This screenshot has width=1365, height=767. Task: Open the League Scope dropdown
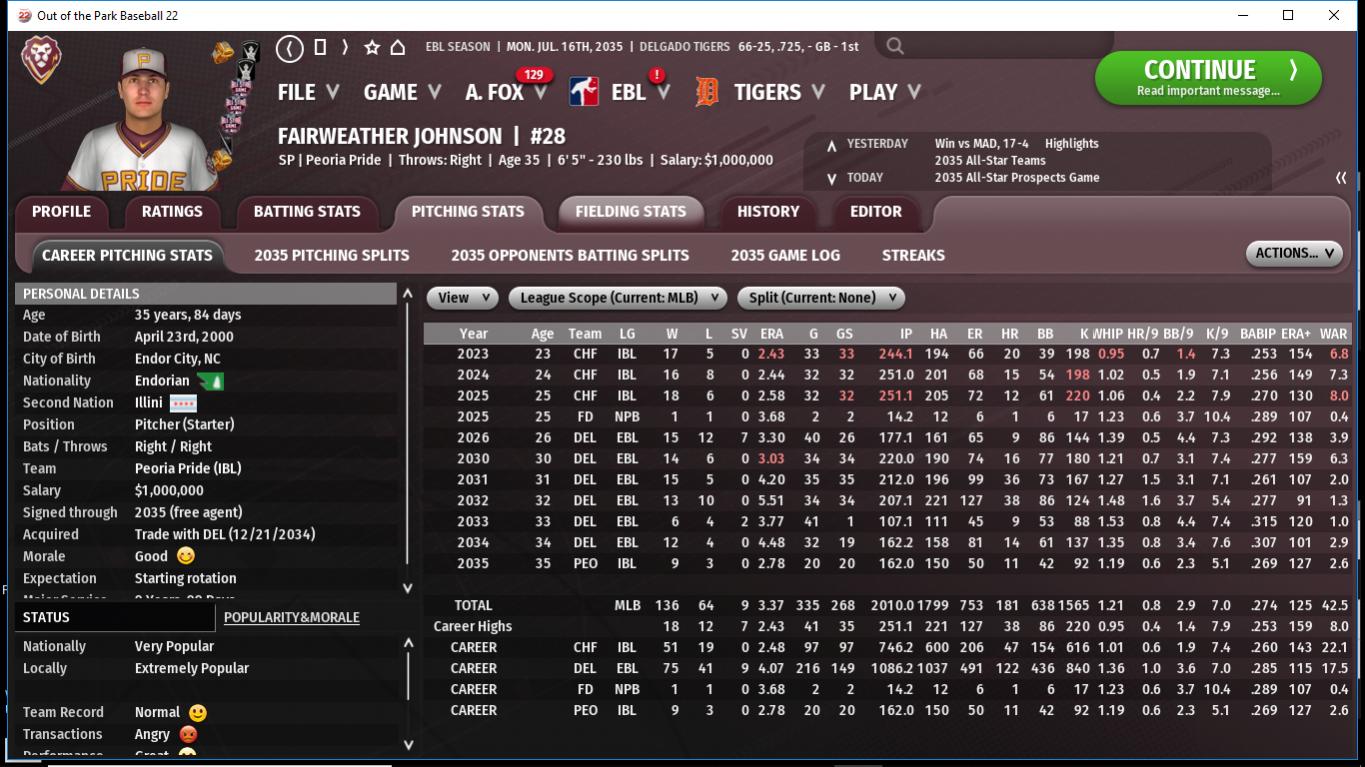pyautogui.click(x=617, y=297)
